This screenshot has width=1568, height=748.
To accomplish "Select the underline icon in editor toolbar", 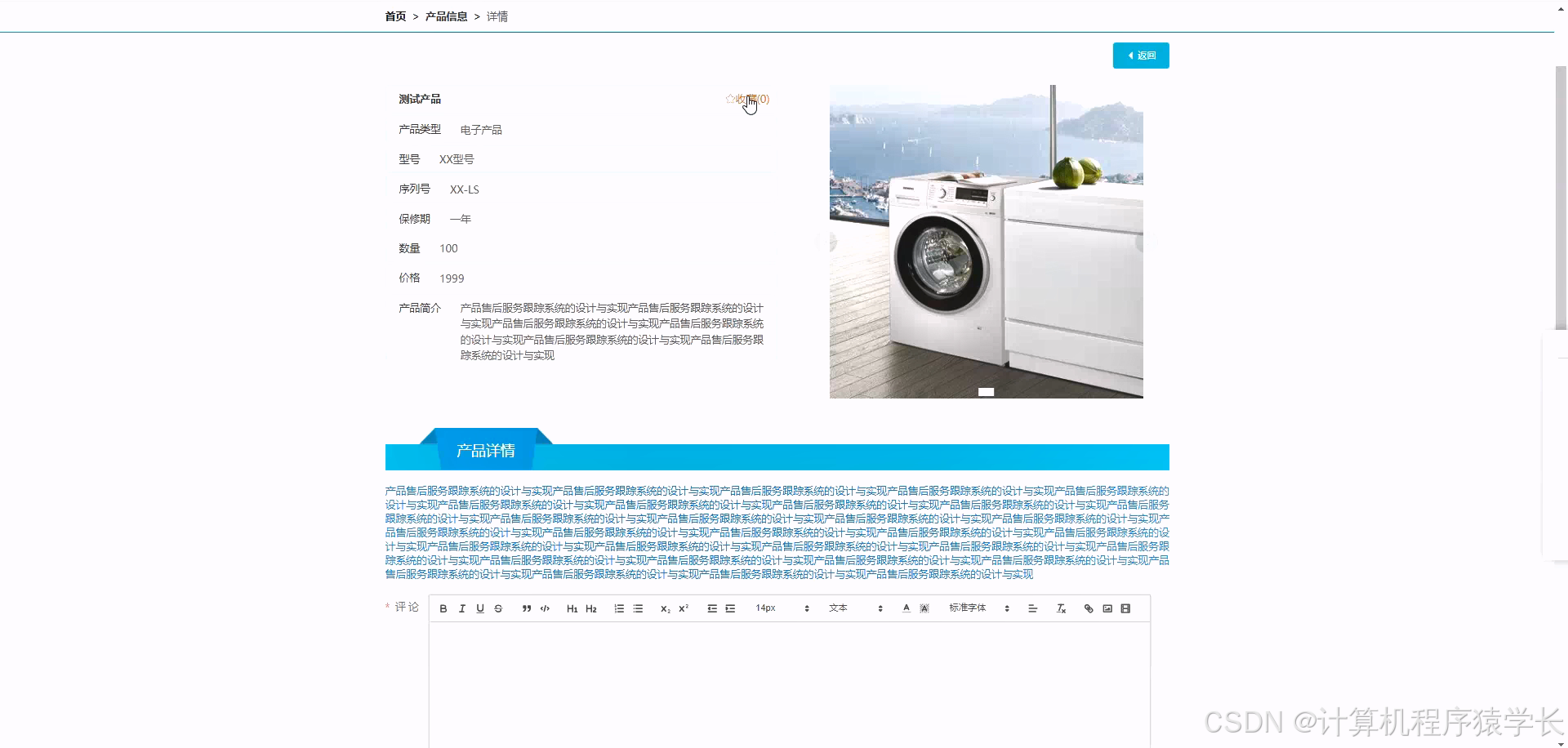I will click(480, 608).
